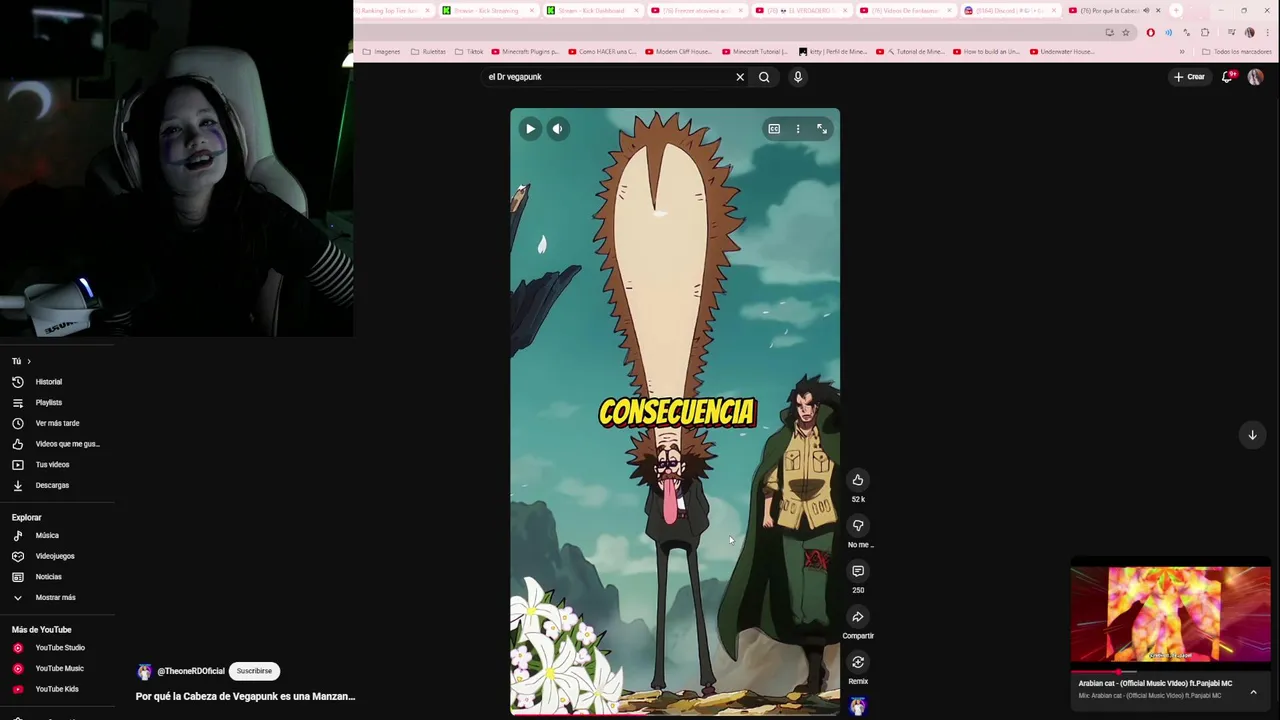Open Minecraft Plugins bookmark

[524, 51]
